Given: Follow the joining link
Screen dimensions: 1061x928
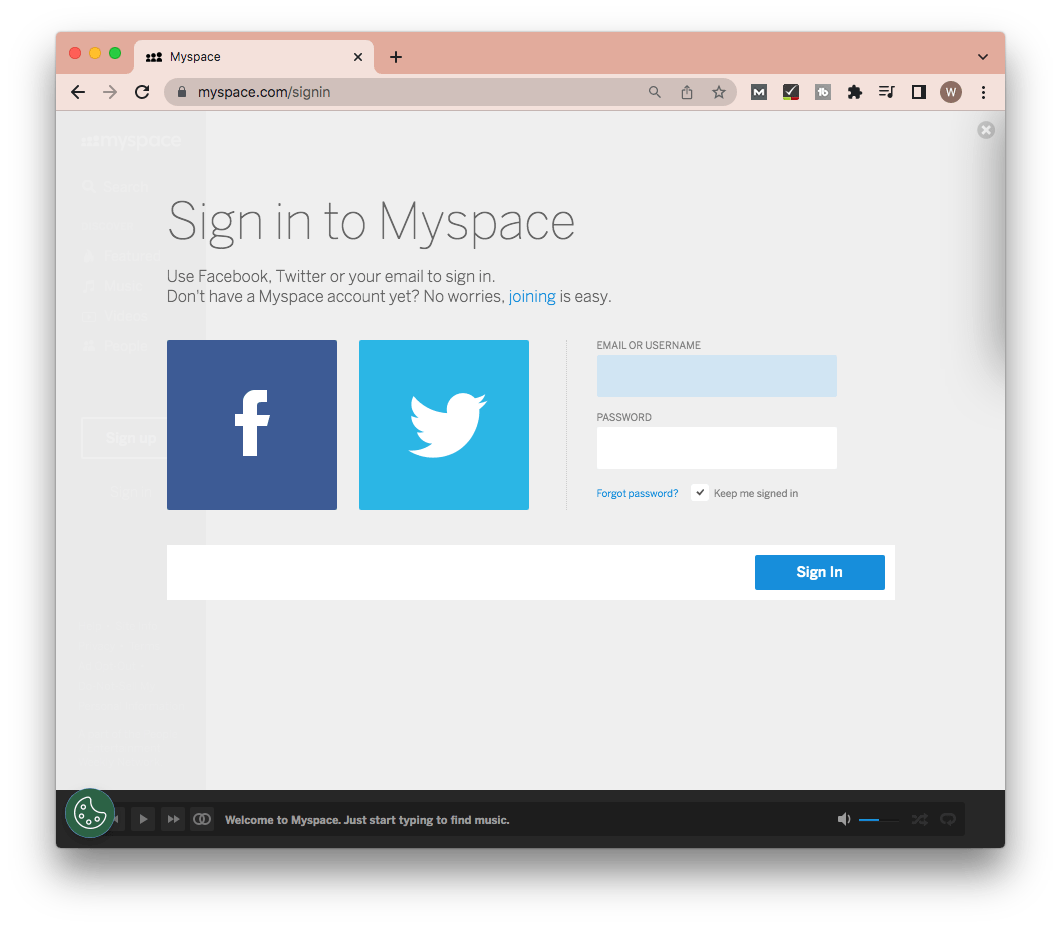Looking at the screenshot, I should pyautogui.click(x=531, y=296).
